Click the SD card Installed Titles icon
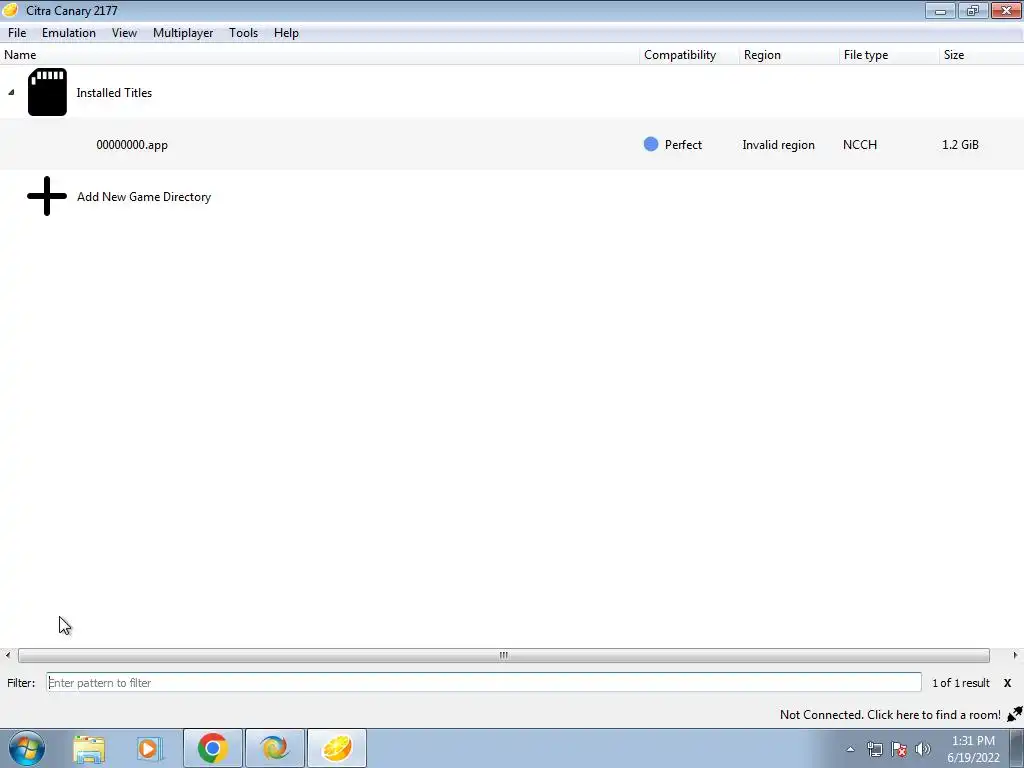Screen dimensions: 1024x768 tap(47, 92)
